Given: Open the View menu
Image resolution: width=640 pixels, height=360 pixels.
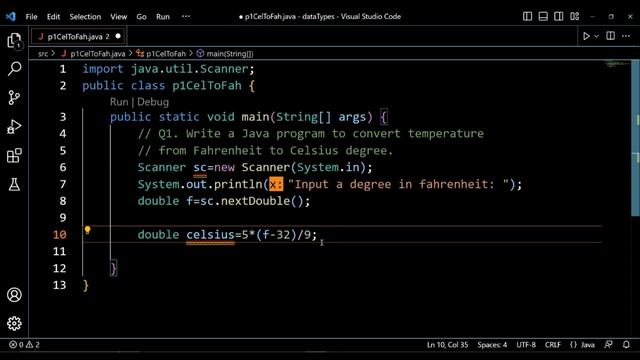Looking at the screenshot, I should click(x=118, y=16).
